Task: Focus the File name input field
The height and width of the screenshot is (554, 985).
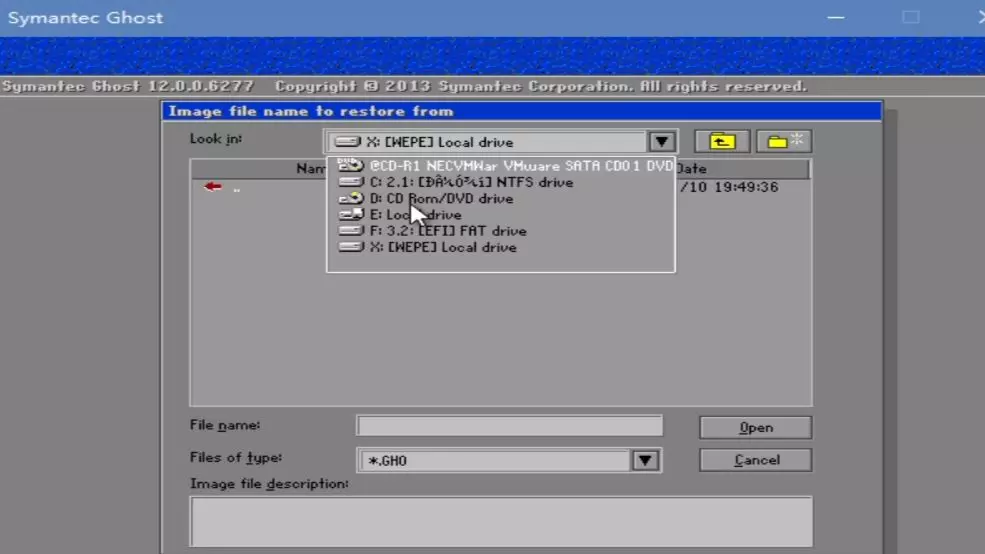Action: coord(509,426)
